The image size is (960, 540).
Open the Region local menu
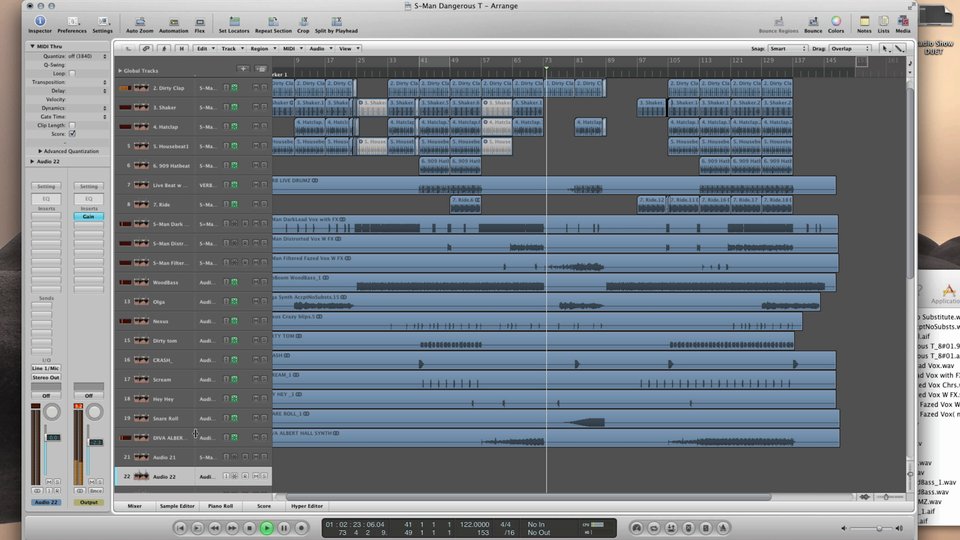pyautogui.click(x=262, y=48)
